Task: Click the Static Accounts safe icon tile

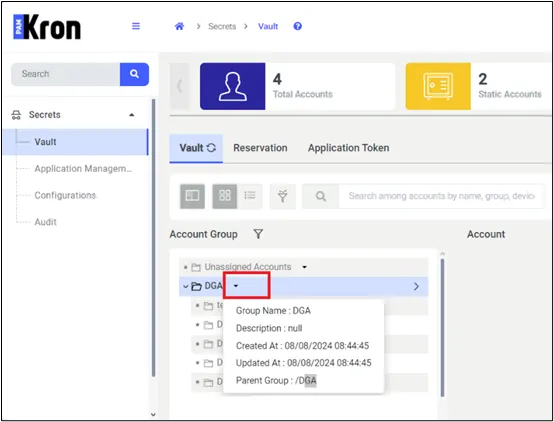Action: click(x=438, y=87)
